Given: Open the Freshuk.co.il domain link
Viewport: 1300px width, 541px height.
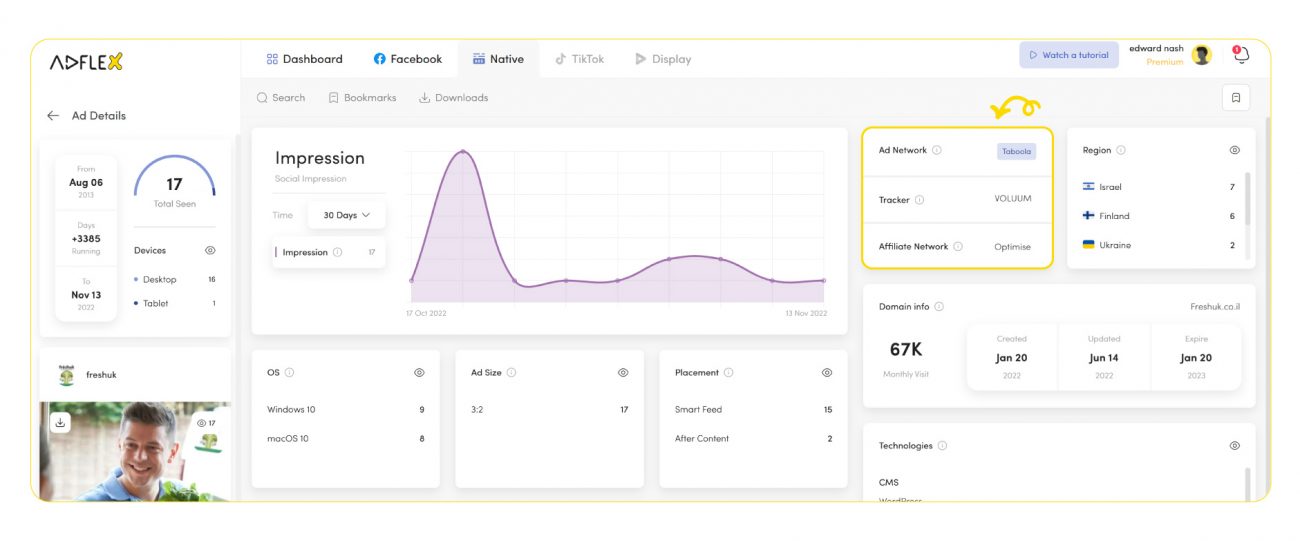Looking at the screenshot, I should (1215, 307).
